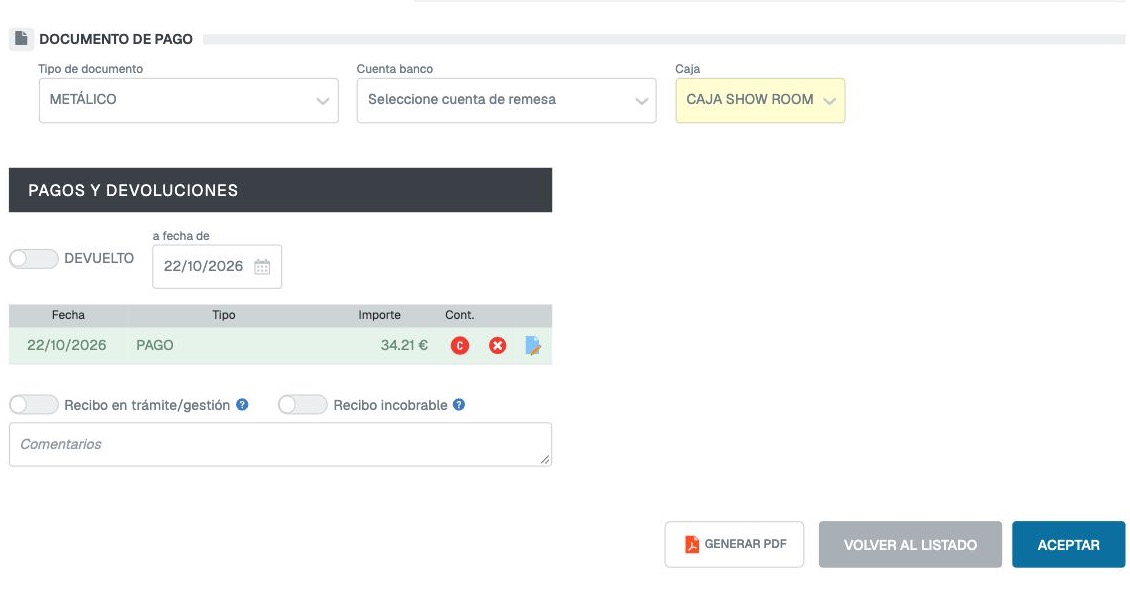The image size is (1130, 615).
Task: Click the Aceptar button
Action: [1069, 544]
